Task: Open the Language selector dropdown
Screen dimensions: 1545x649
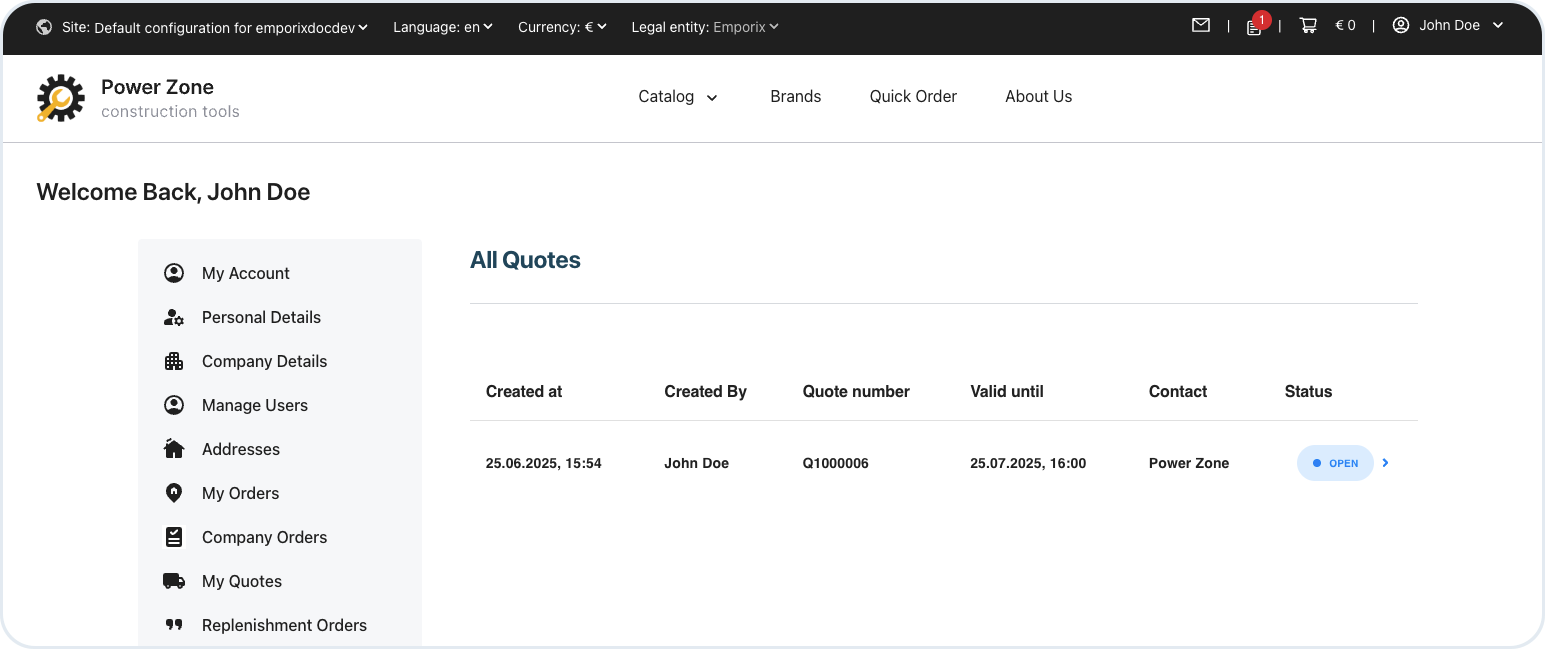Action: point(442,27)
